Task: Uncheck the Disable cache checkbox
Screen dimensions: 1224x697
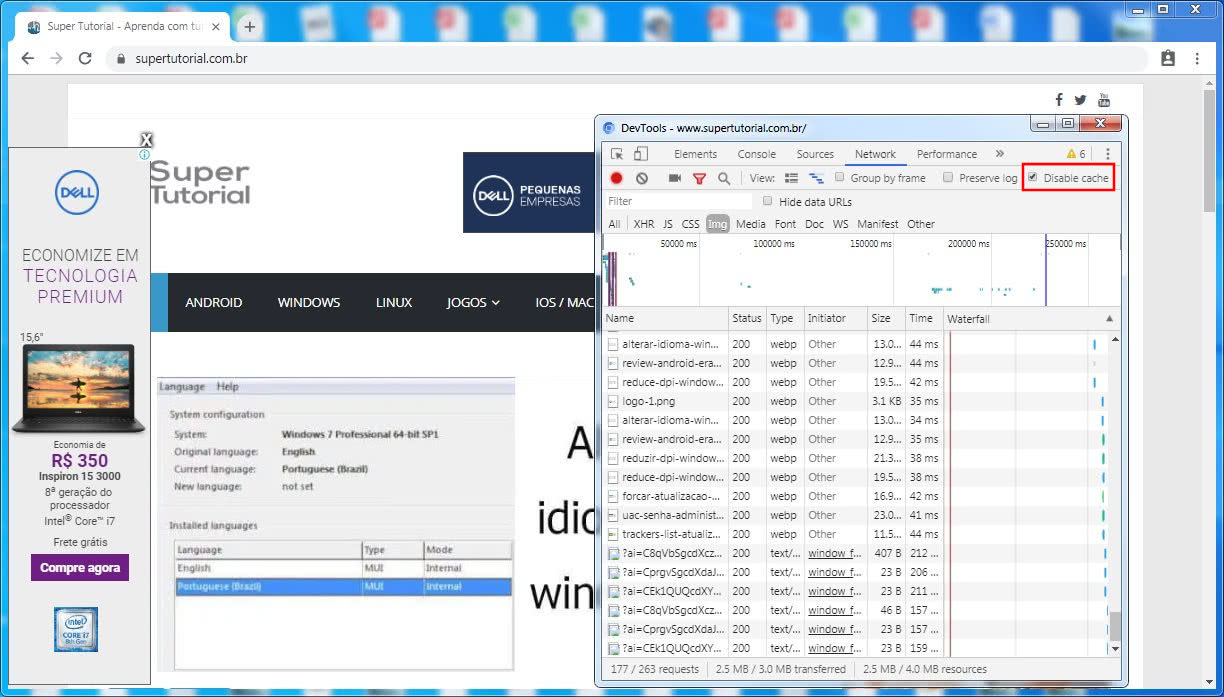Action: [x=1033, y=178]
